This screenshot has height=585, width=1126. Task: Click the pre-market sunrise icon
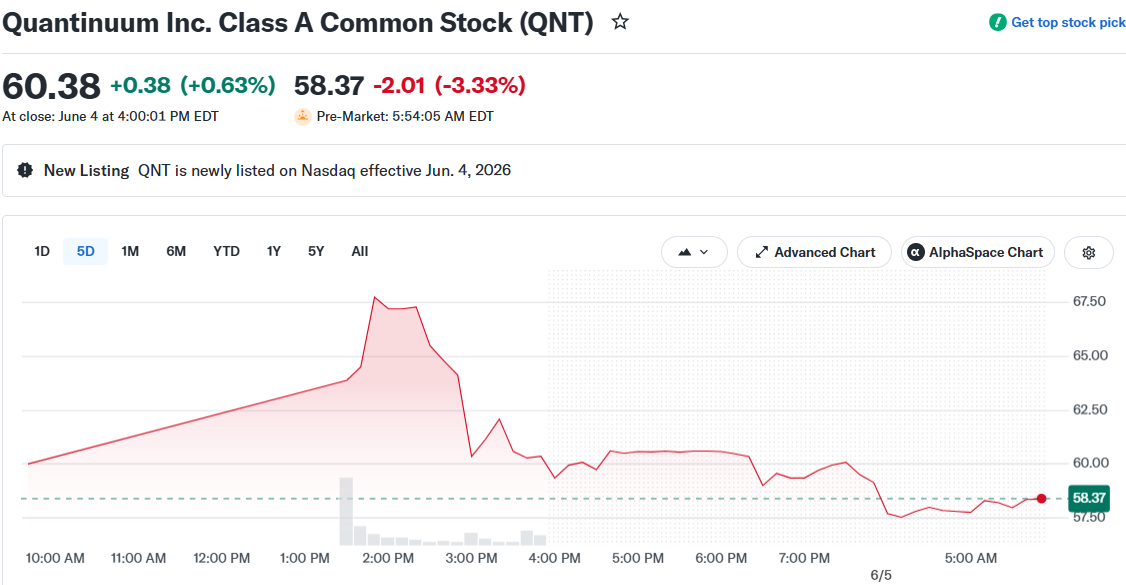(303, 116)
